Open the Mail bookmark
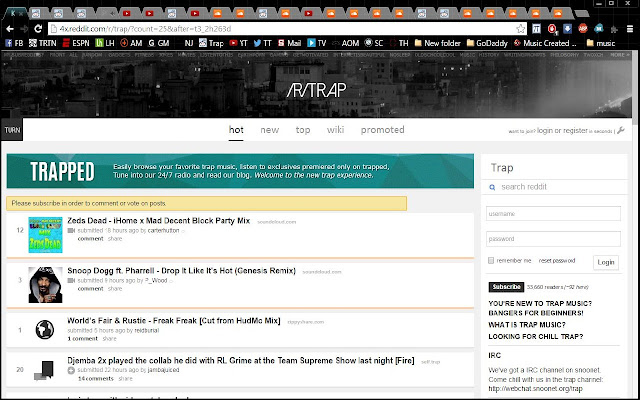640x400 pixels. click(289, 43)
